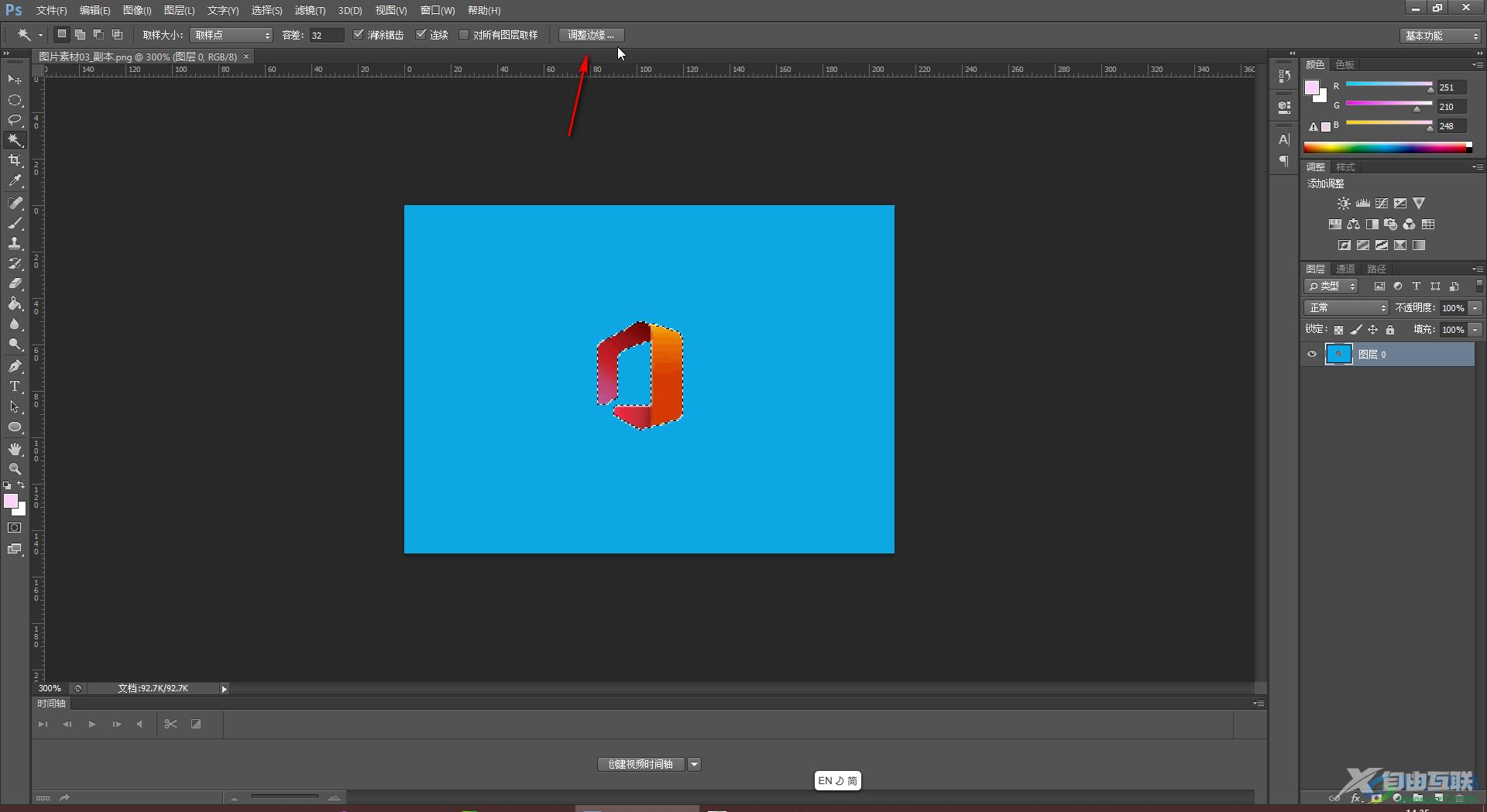Select the Horizontal Type tool
1487x812 pixels.
point(15,386)
